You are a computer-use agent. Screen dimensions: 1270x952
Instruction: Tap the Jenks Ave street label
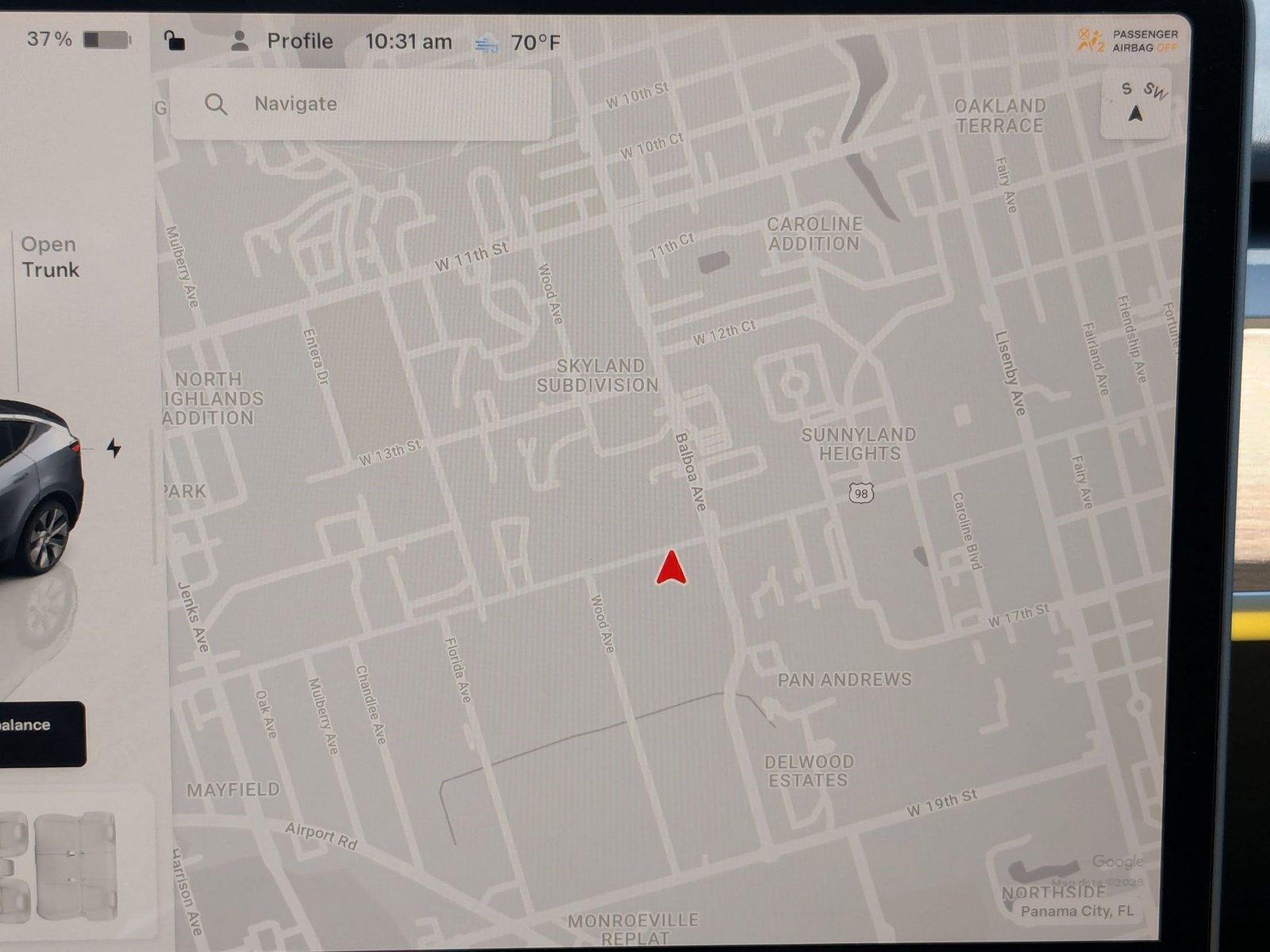pyautogui.click(x=193, y=617)
